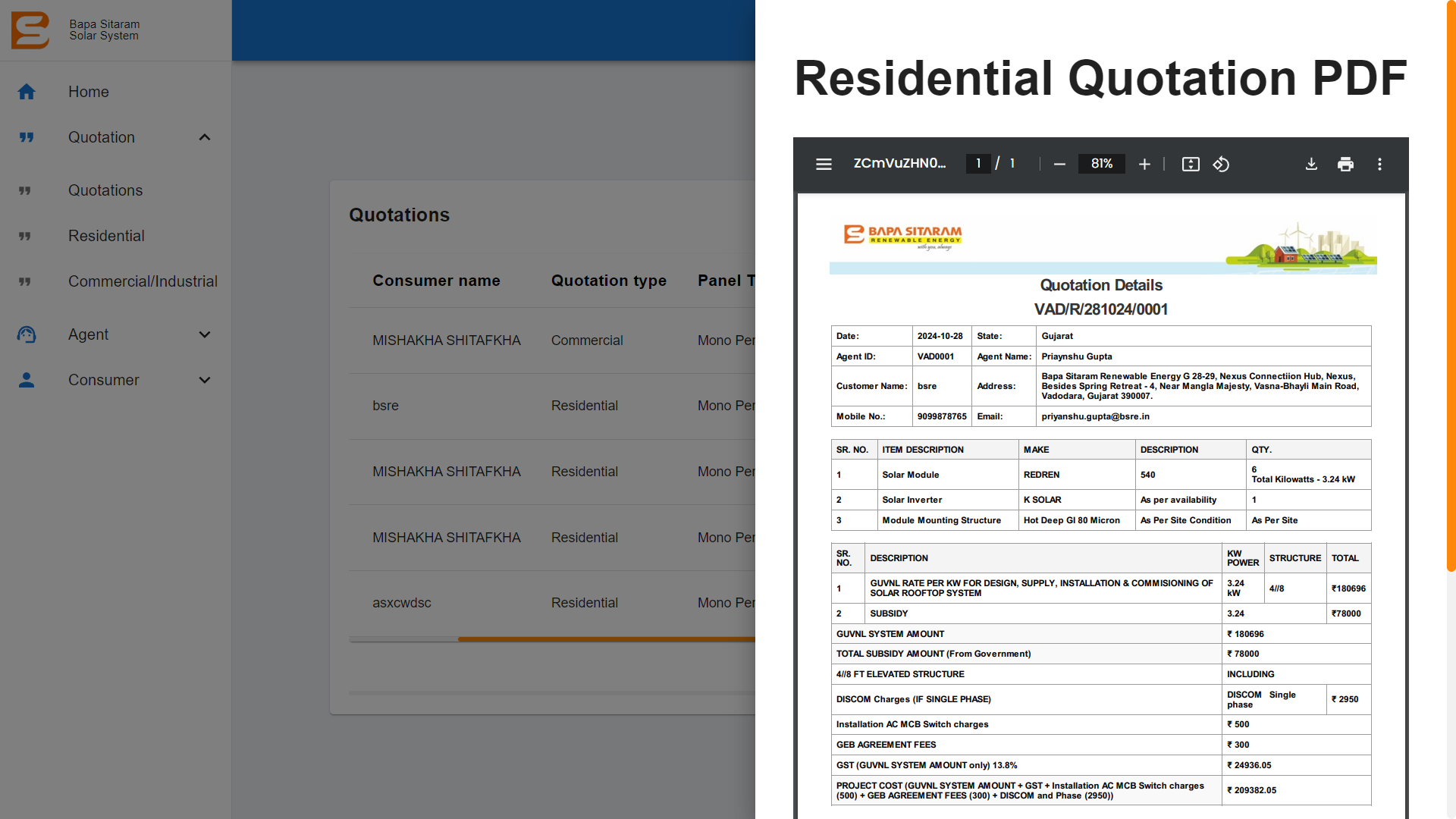
Task: Expand the Consumer menu section
Action: (204, 380)
